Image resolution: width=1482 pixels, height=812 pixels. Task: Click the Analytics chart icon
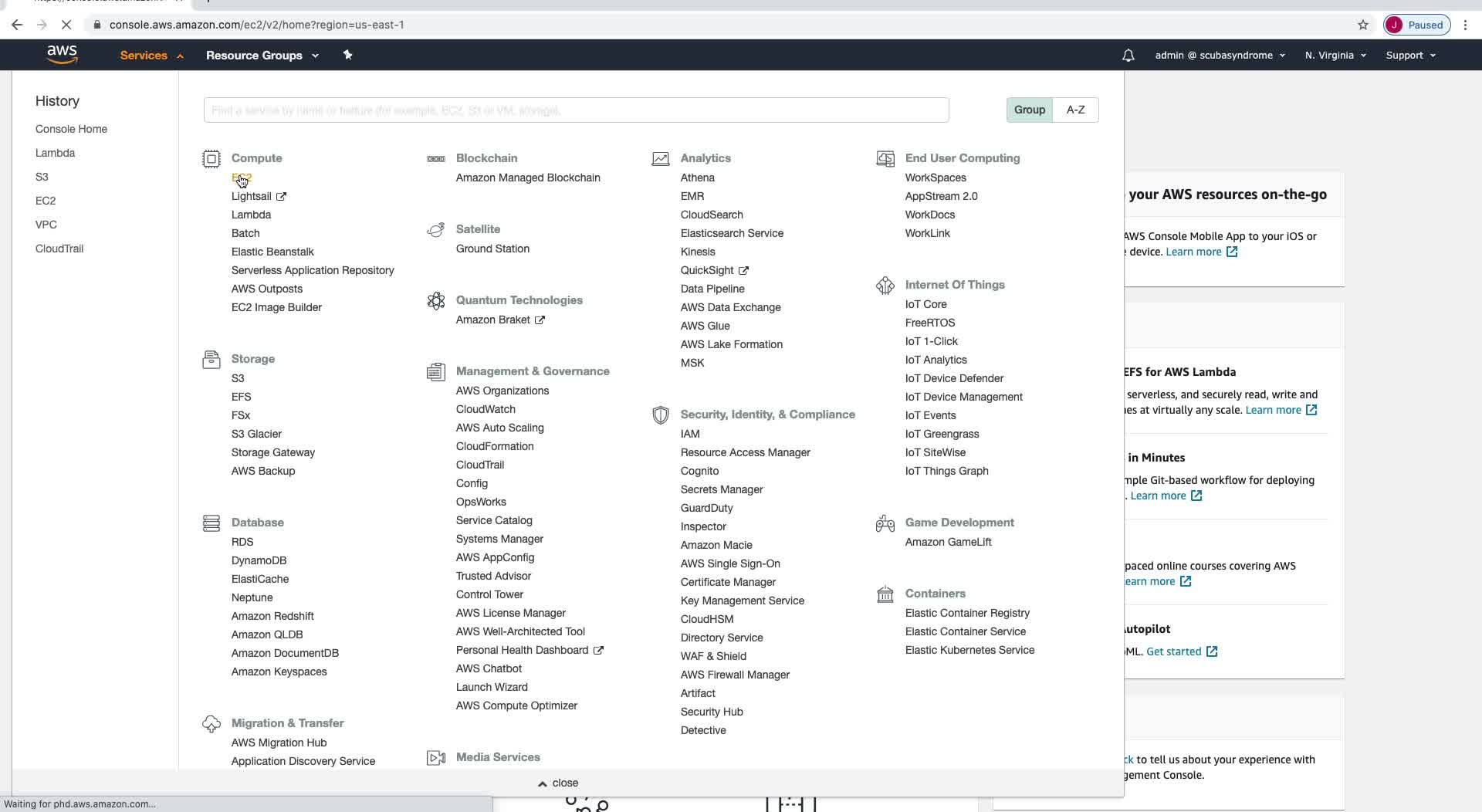click(661, 159)
